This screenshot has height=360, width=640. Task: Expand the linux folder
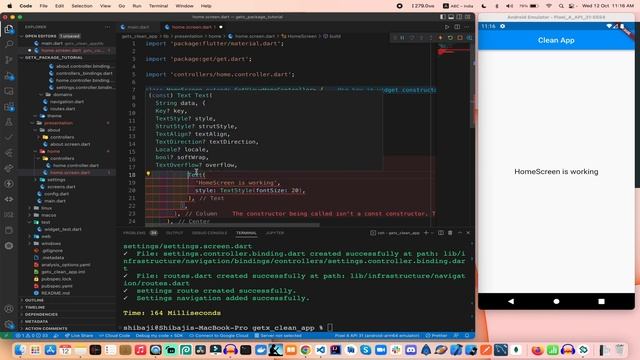pyautogui.click(x=46, y=208)
